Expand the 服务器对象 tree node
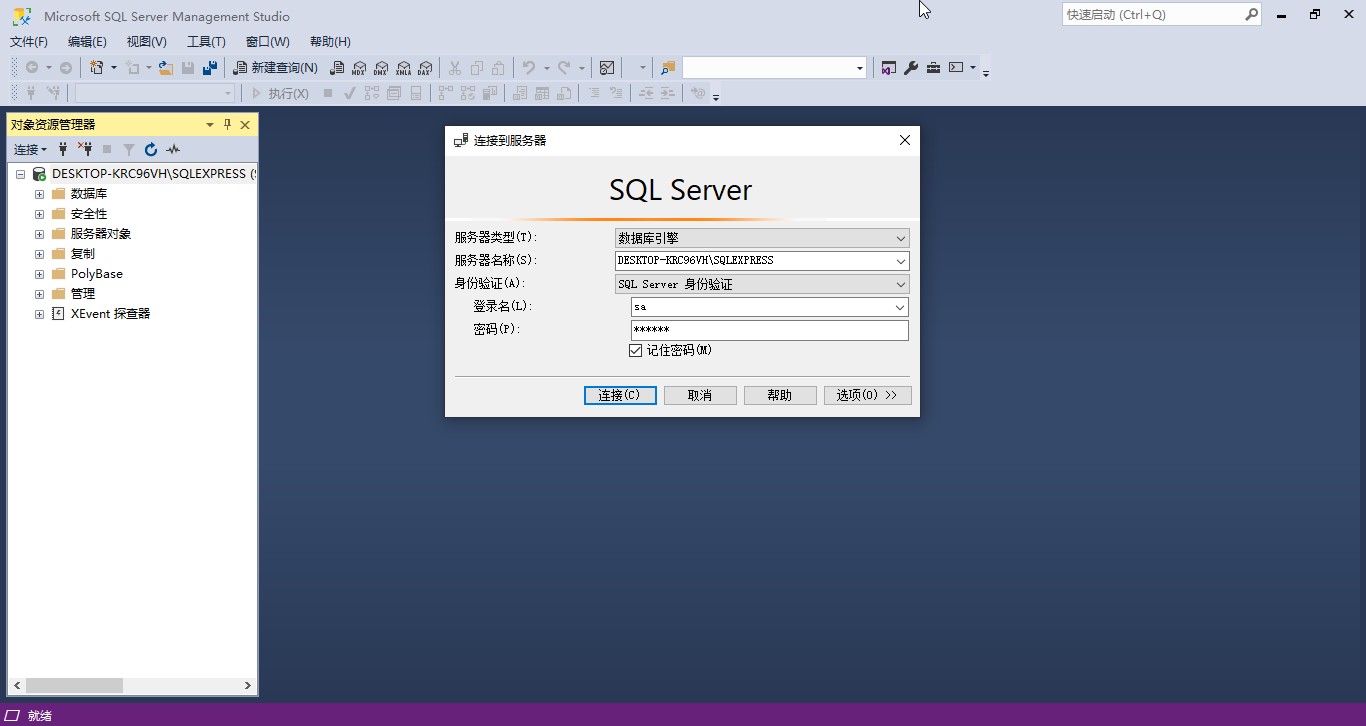 [39, 234]
